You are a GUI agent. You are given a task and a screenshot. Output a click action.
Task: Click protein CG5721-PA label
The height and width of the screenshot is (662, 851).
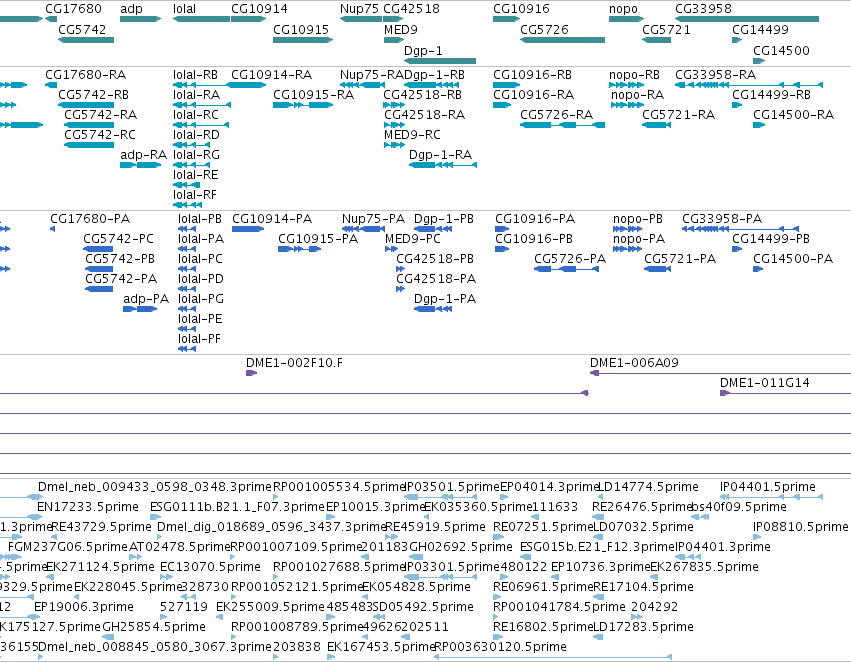point(680,259)
